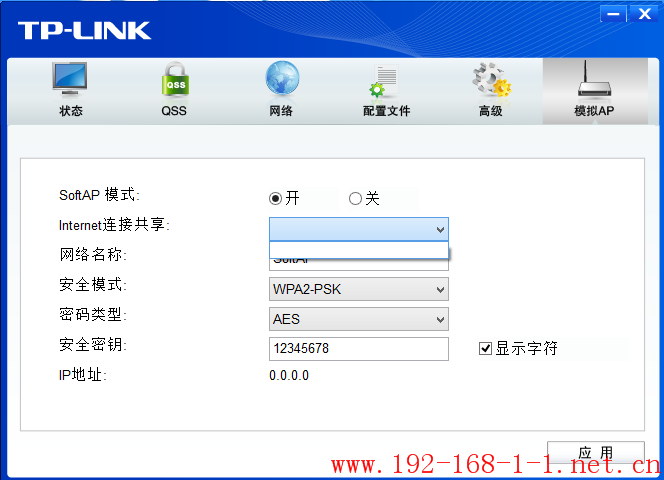The height and width of the screenshot is (480, 664).
Task: Open the 配置文件 document icon
Action: point(384,81)
